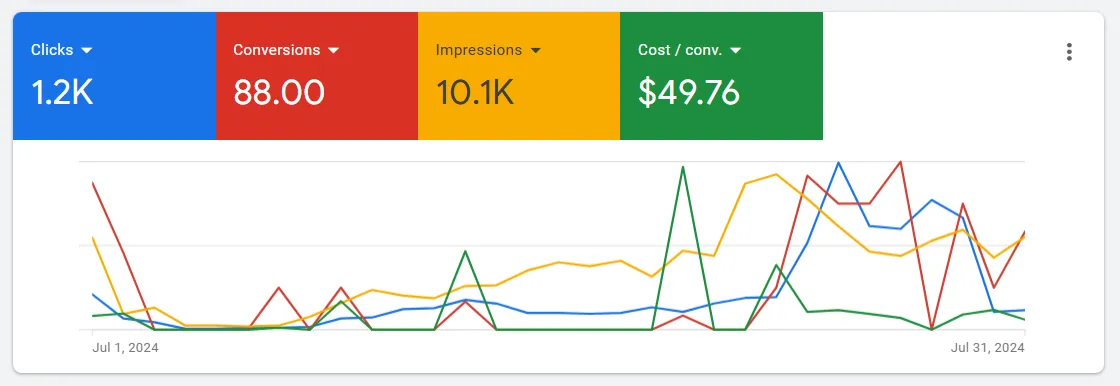Click the Impressions metric label text
This screenshot has width=1120, height=386.
[479, 50]
